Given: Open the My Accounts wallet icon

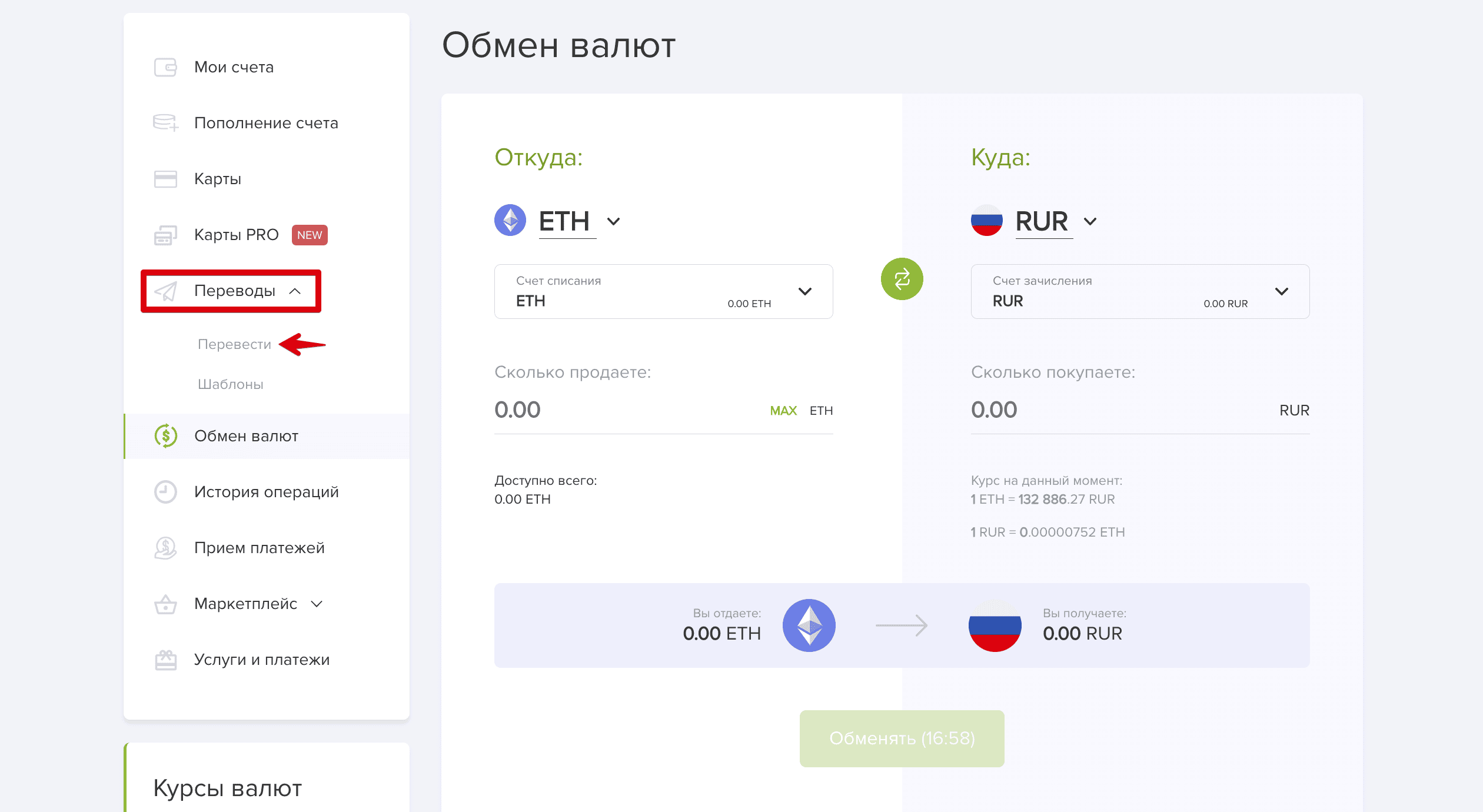Looking at the screenshot, I should click(x=165, y=67).
